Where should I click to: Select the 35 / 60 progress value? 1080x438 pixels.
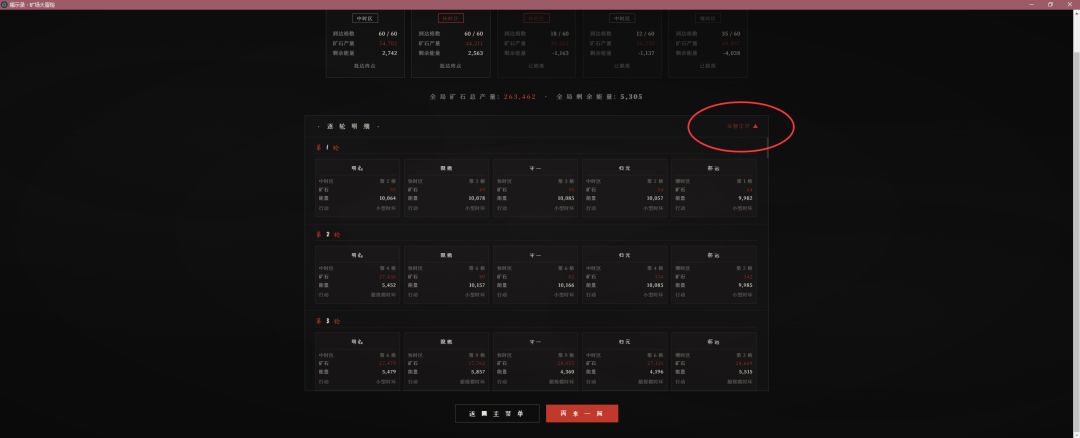(x=731, y=33)
